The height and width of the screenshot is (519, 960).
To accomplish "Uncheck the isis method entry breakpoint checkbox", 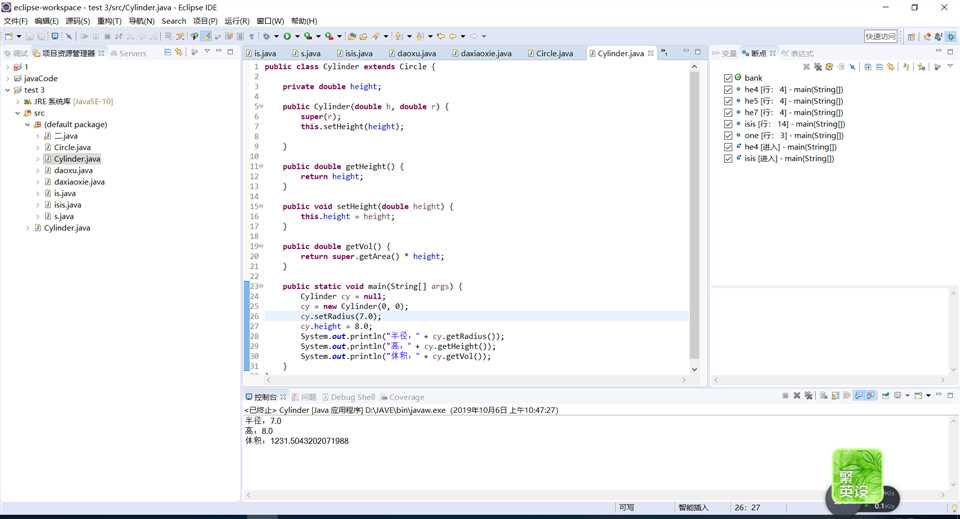I will pos(728,159).
